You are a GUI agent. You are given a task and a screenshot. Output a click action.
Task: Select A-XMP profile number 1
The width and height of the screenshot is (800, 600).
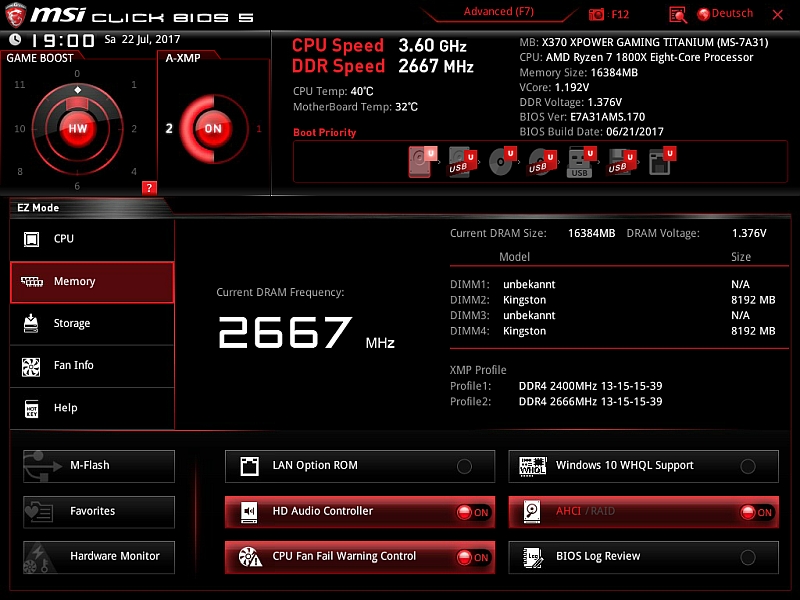pos(259,129)
